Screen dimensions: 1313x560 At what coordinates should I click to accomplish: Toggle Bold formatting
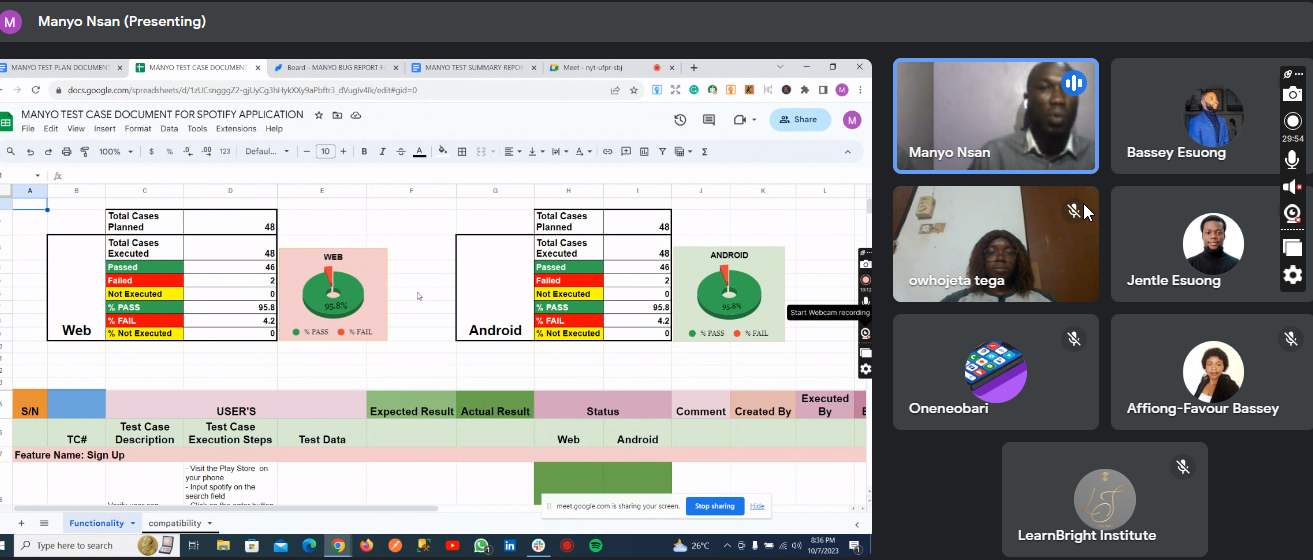coord(364,152)
